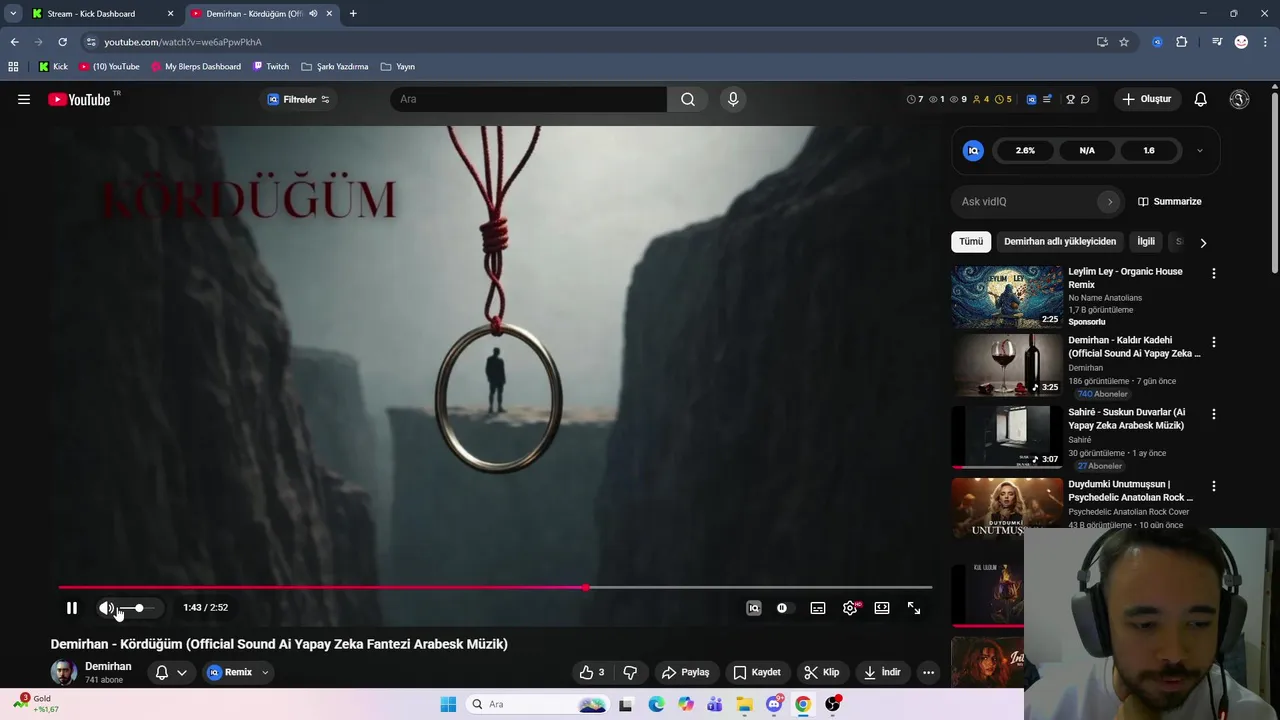Open options for Suskun Duvarlar video
Viewport: 1280px width, 720px height.
coord(1214,414)
